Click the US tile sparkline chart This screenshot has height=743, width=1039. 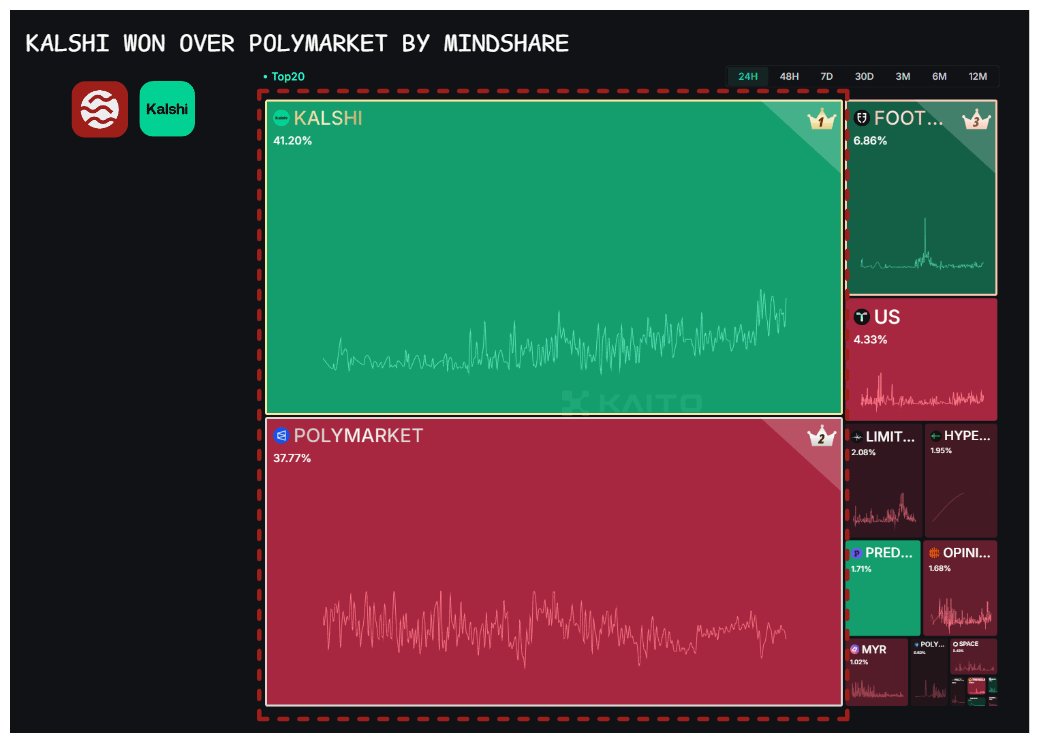[x=922, y=390]
